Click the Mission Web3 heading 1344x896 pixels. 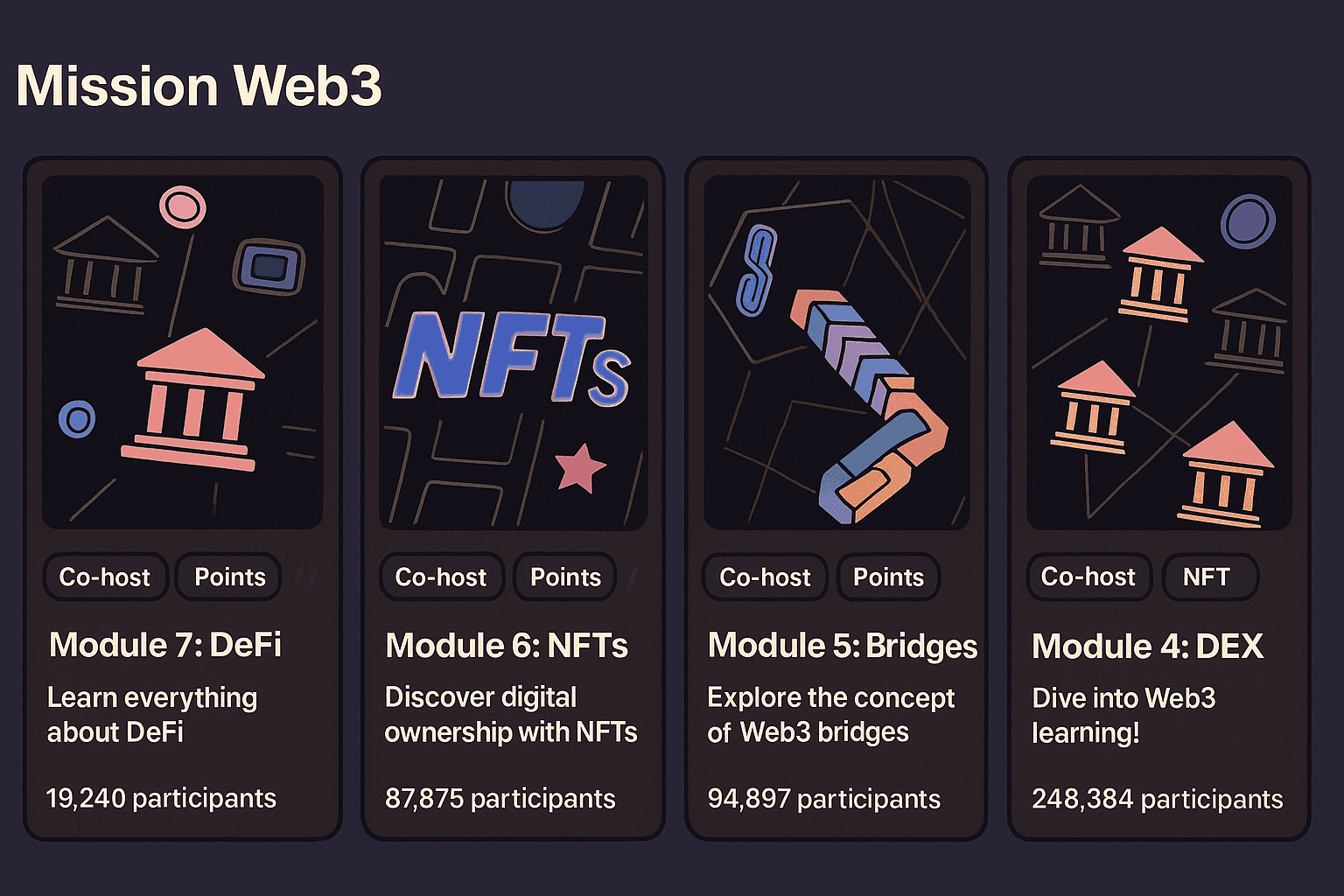point(199,86)
